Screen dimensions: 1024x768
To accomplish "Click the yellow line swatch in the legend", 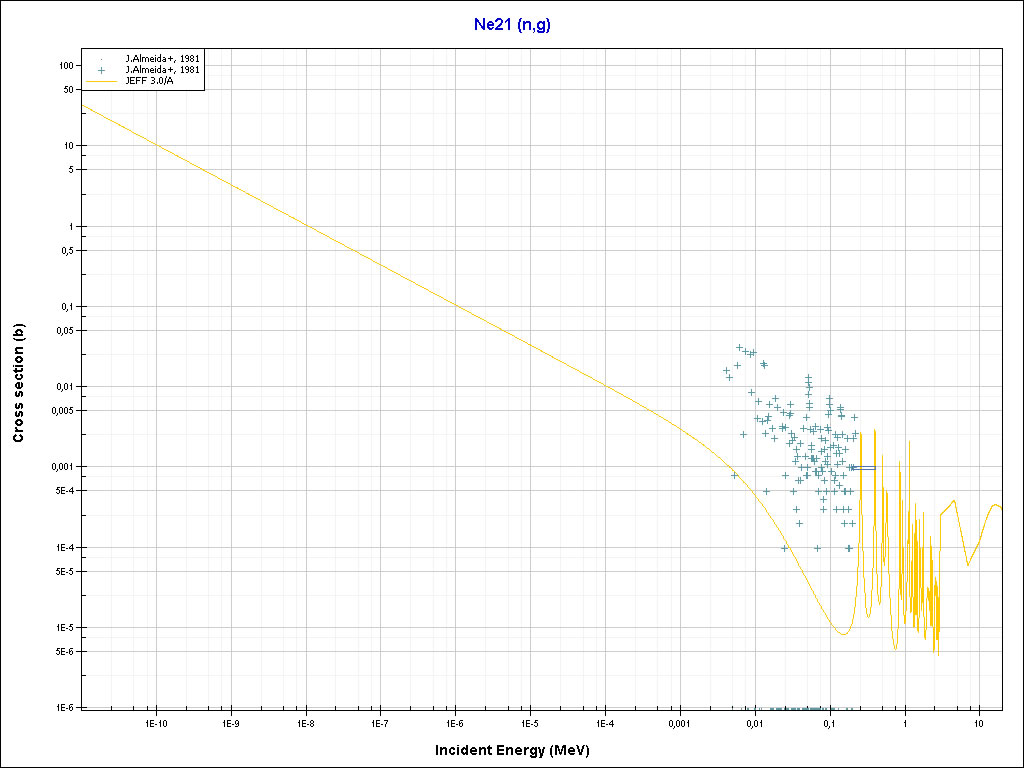I will click(x=100, y=82).
